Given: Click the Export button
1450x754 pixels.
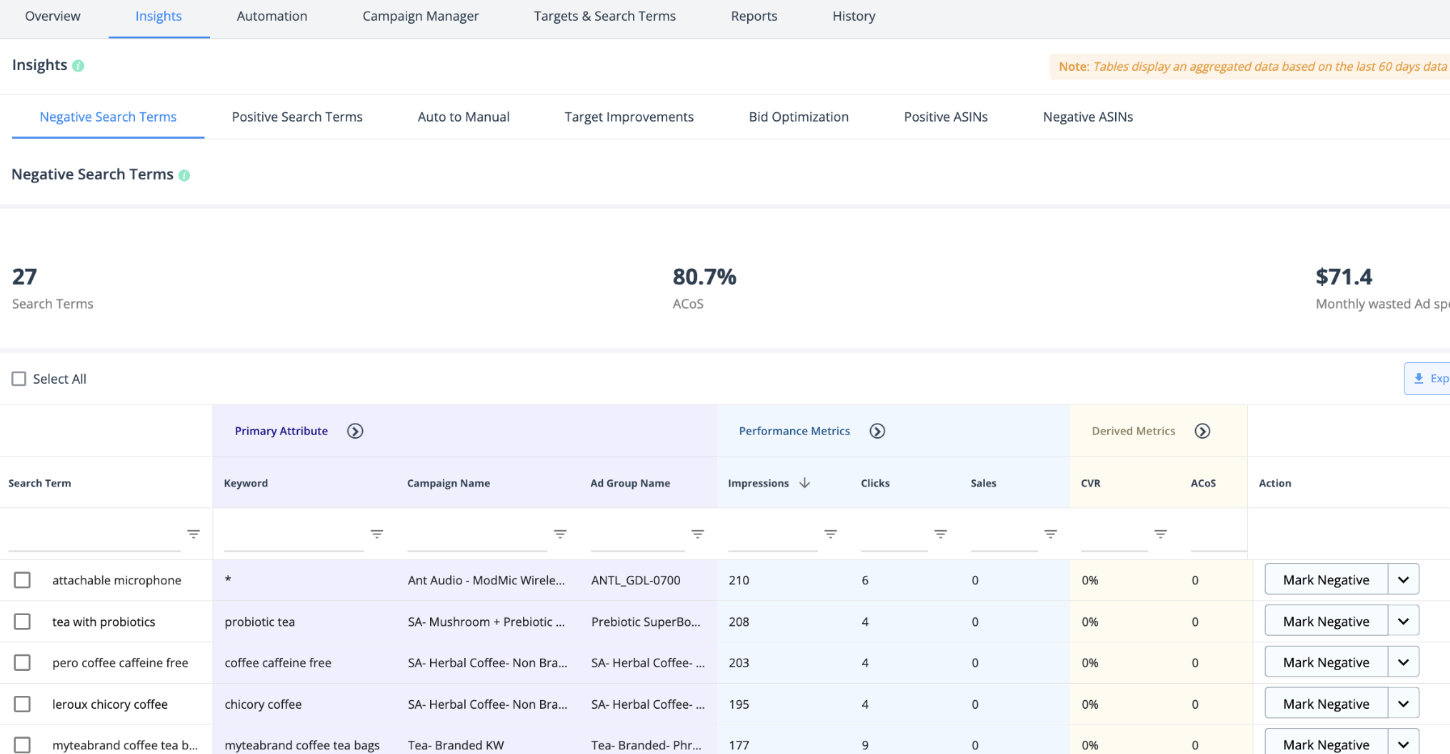Looking at the screenshot, I should (x=1428, y=379).
